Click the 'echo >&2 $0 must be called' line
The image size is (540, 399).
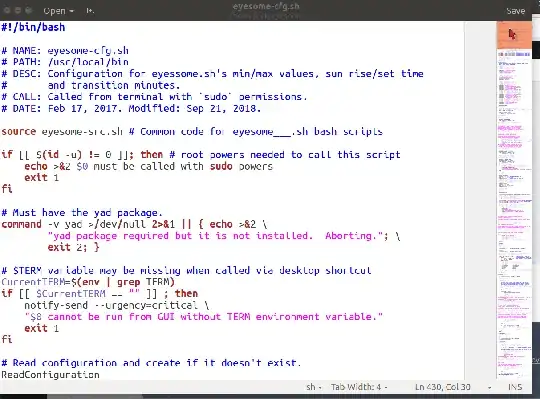click(148, 166)
